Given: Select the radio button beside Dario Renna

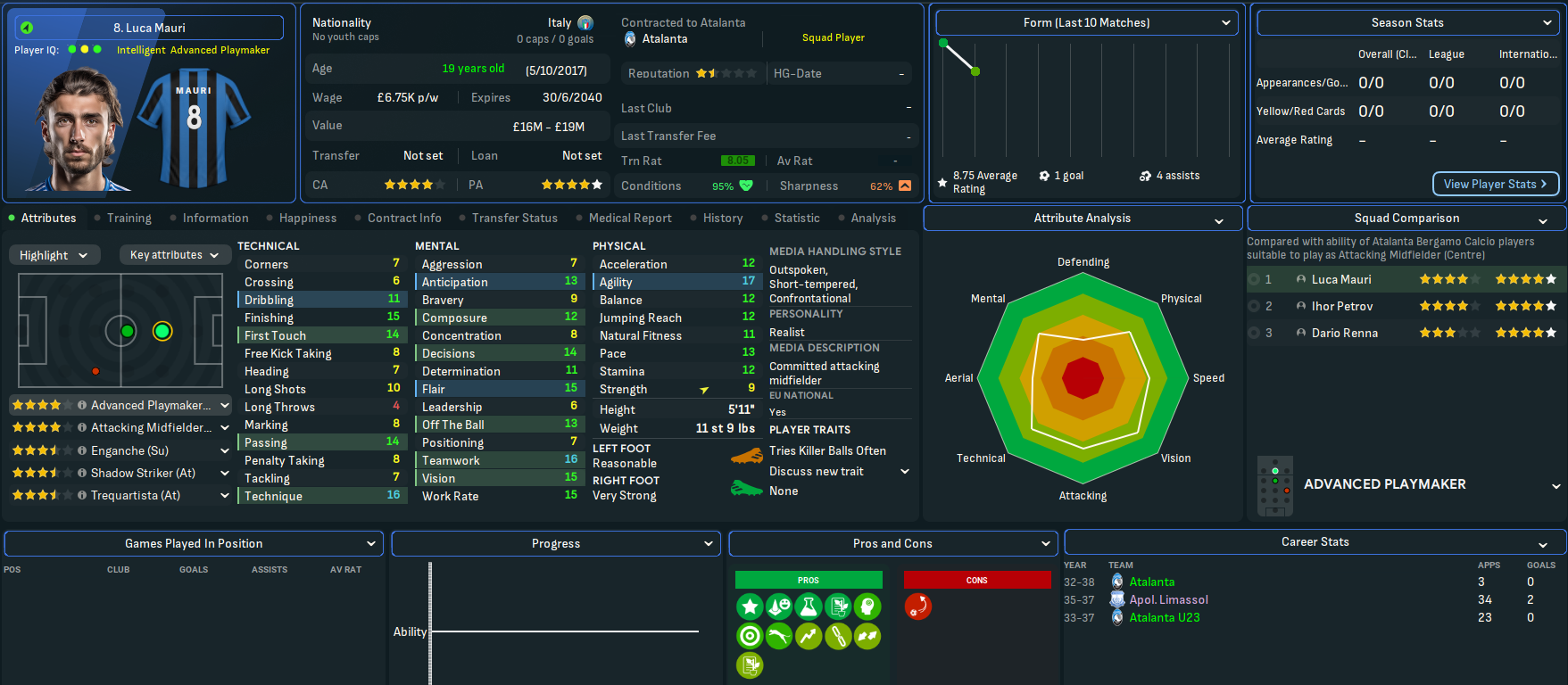Looking at the screenshot, I should coord(1254,333).
